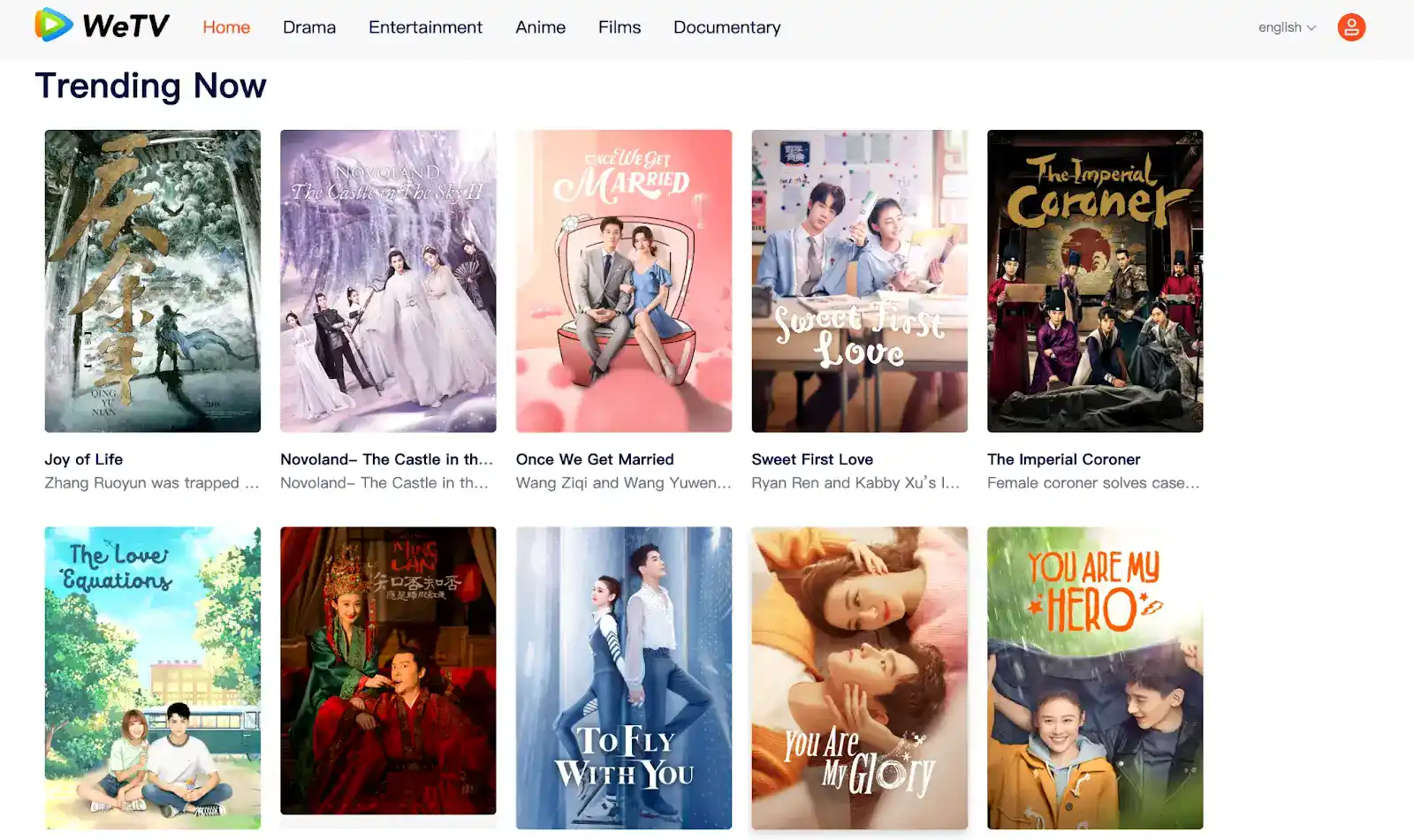Click 'Wang Ziqi and Wang Yuwen' description
The height and width of the screenshot is (840, 1414).
[x=624, y=483]
